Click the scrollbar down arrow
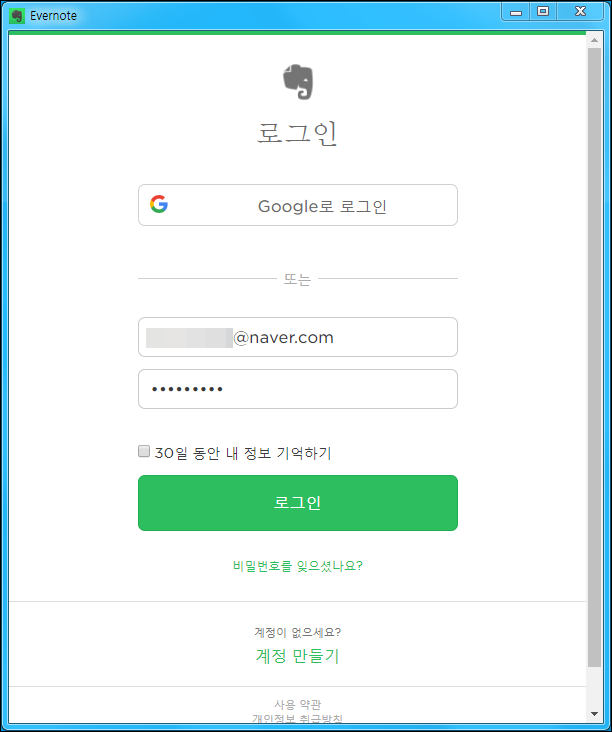The image size is (612, 732). [594, 714]
